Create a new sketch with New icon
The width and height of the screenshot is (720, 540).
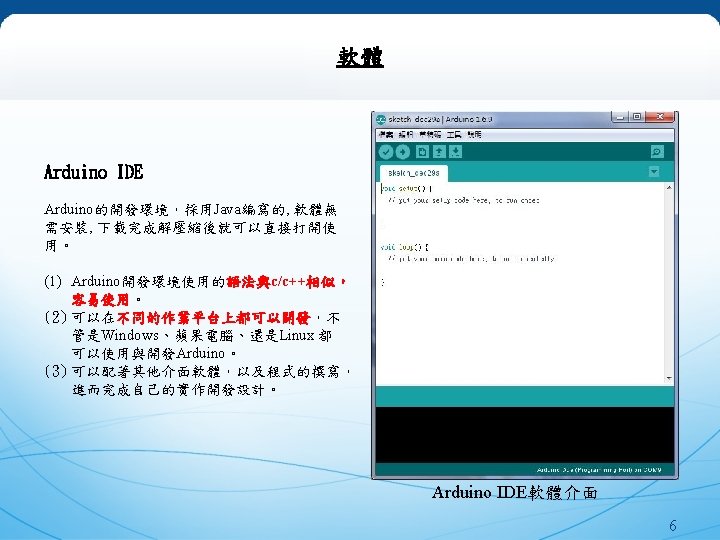click(x=422, y=152)
